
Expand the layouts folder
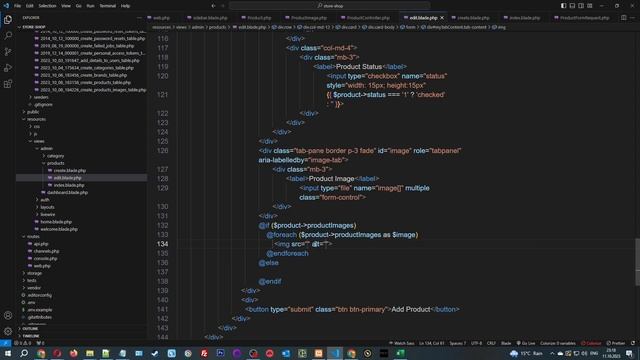click(47, 207)
